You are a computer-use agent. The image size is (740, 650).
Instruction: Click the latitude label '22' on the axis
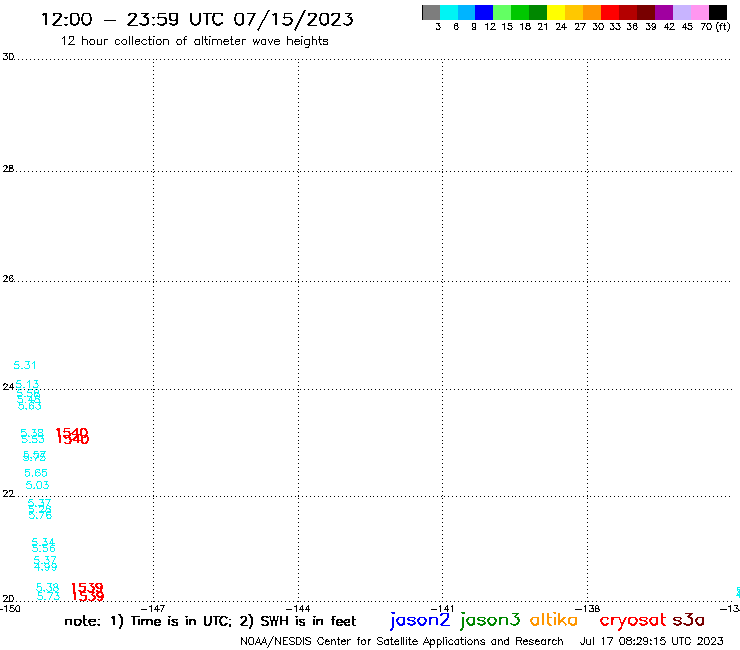click(x=8, y=494)
